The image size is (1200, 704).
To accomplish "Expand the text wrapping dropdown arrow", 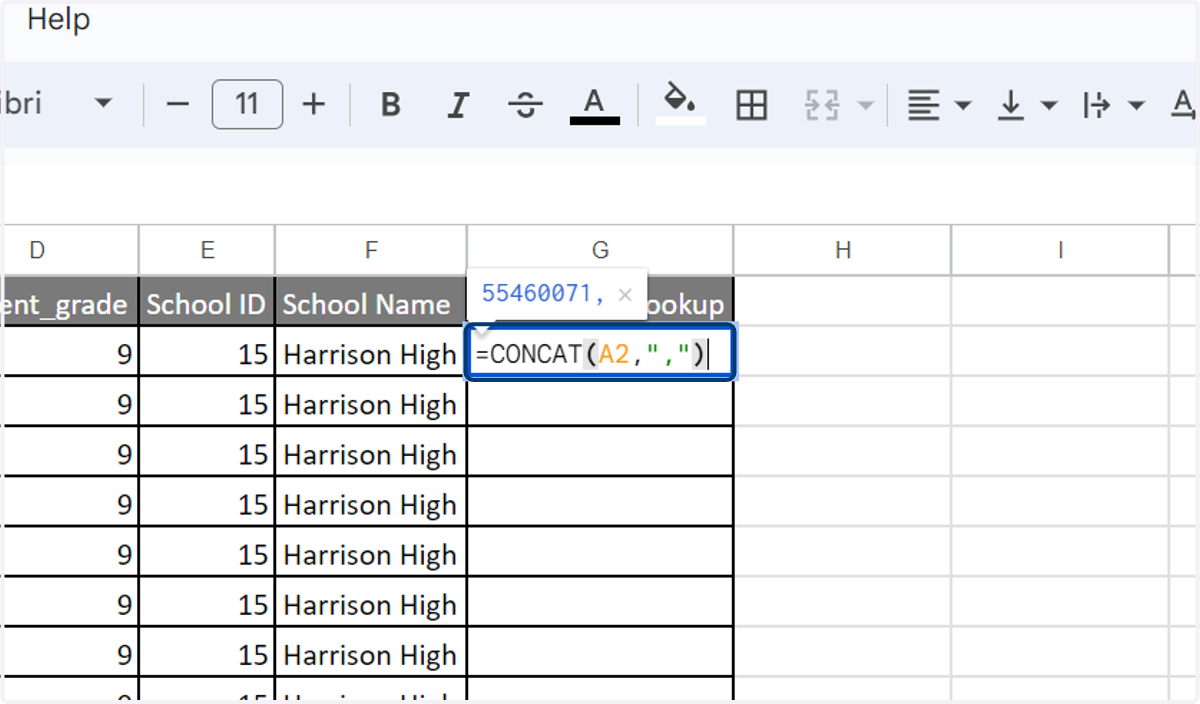I will click(x=1136, y=105).
